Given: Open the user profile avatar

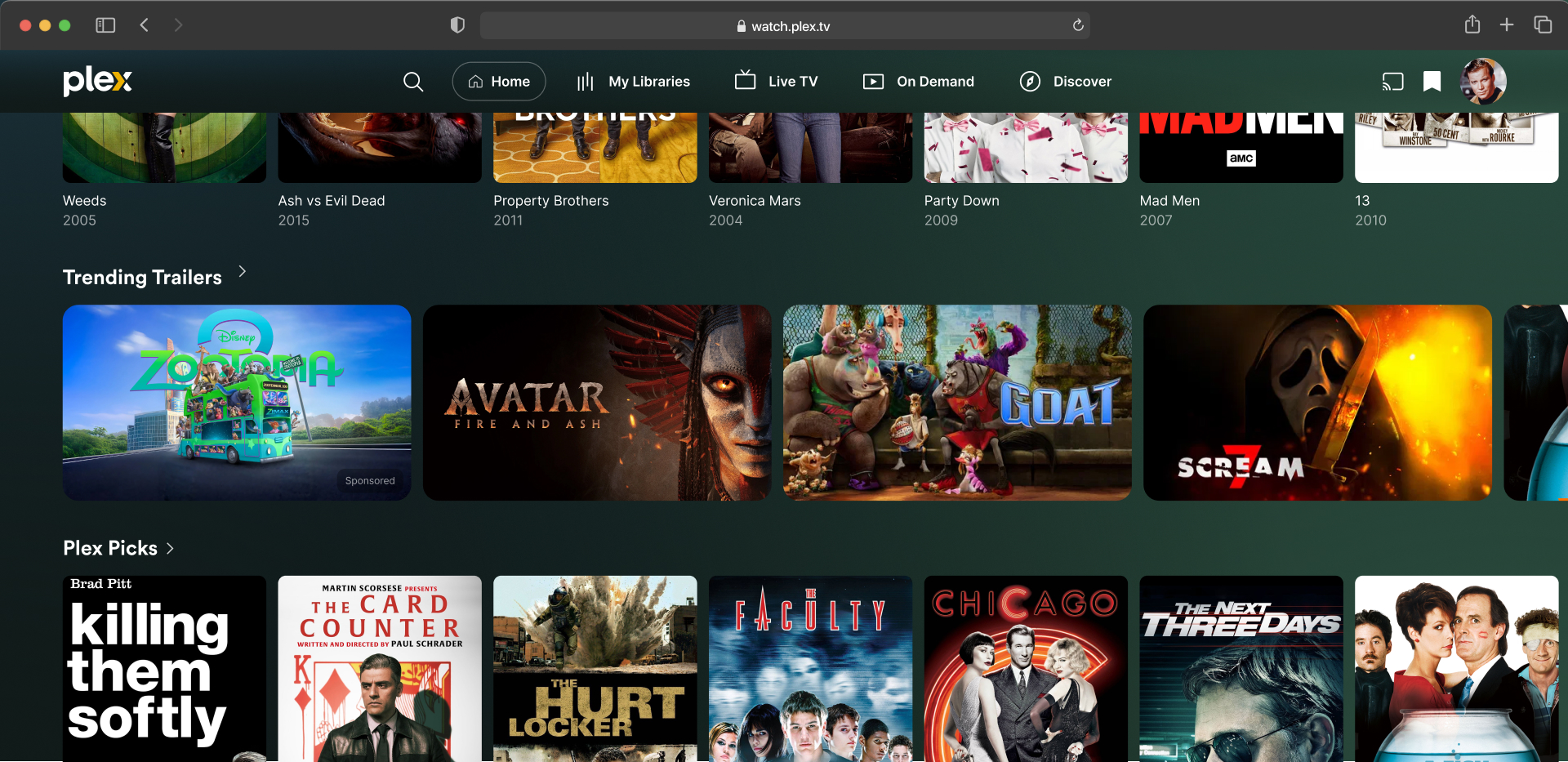Looking at the screenshot, I should (1483, 81).
